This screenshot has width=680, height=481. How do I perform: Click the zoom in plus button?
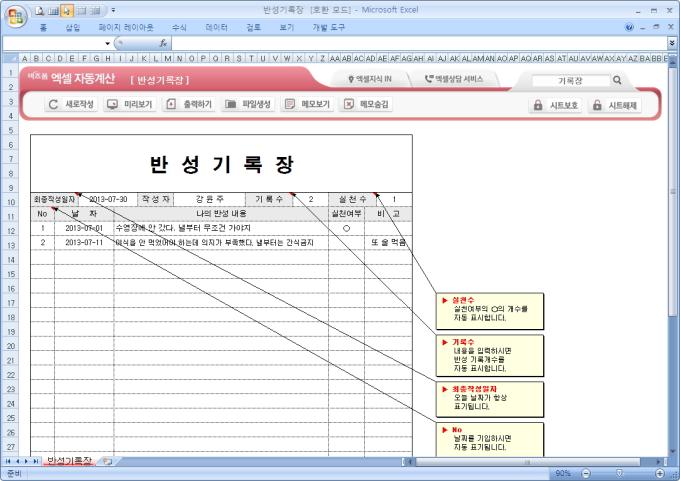point(660,473)
